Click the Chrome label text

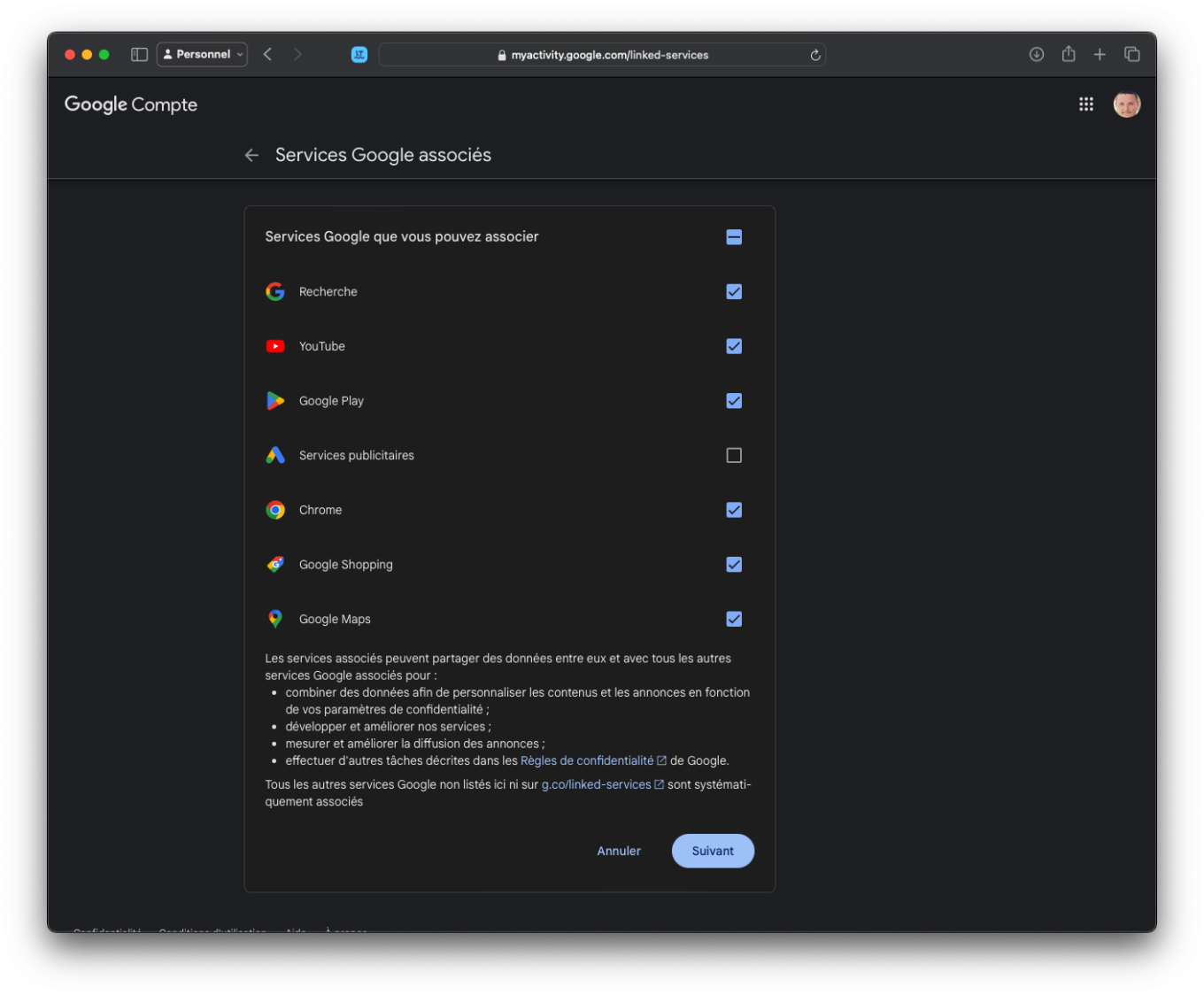point(320,510)
